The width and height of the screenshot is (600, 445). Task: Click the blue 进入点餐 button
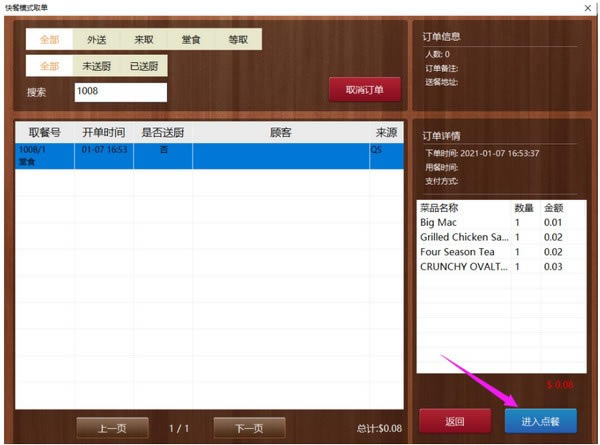[x=540, y=421]
